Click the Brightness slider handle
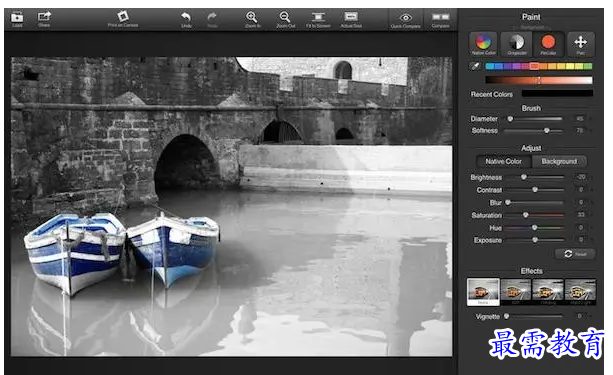This screenshot has width=613, height=375. point(524,177)
